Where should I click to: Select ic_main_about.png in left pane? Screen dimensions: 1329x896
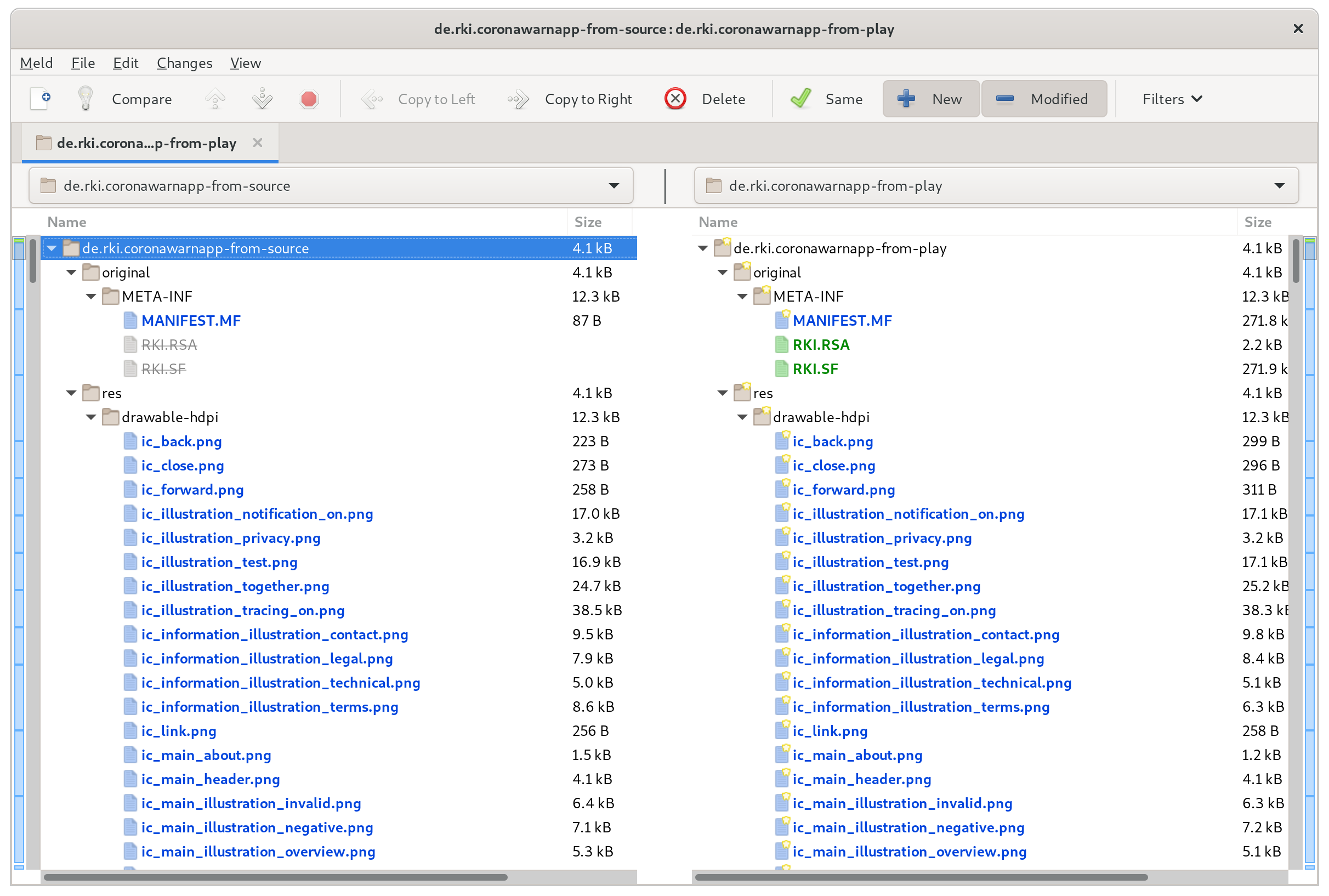click(x=206, y=755)
